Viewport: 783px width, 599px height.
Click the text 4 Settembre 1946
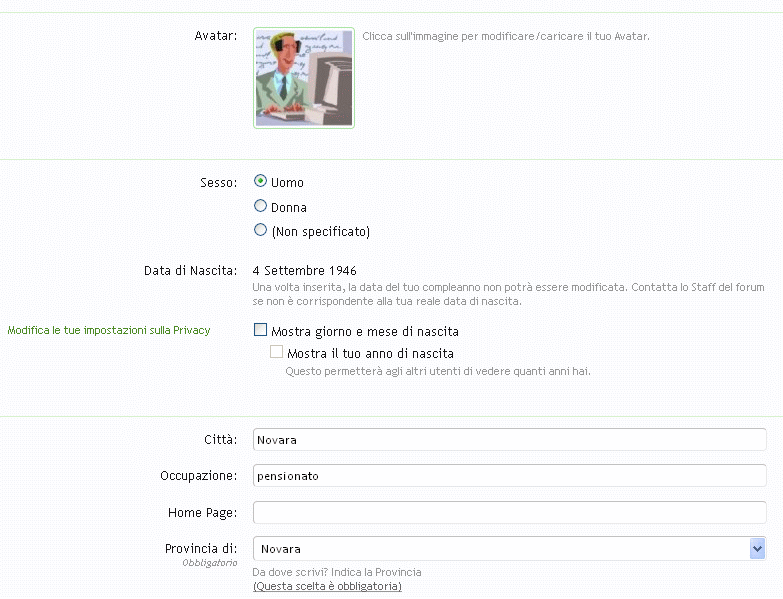[305, 271]
